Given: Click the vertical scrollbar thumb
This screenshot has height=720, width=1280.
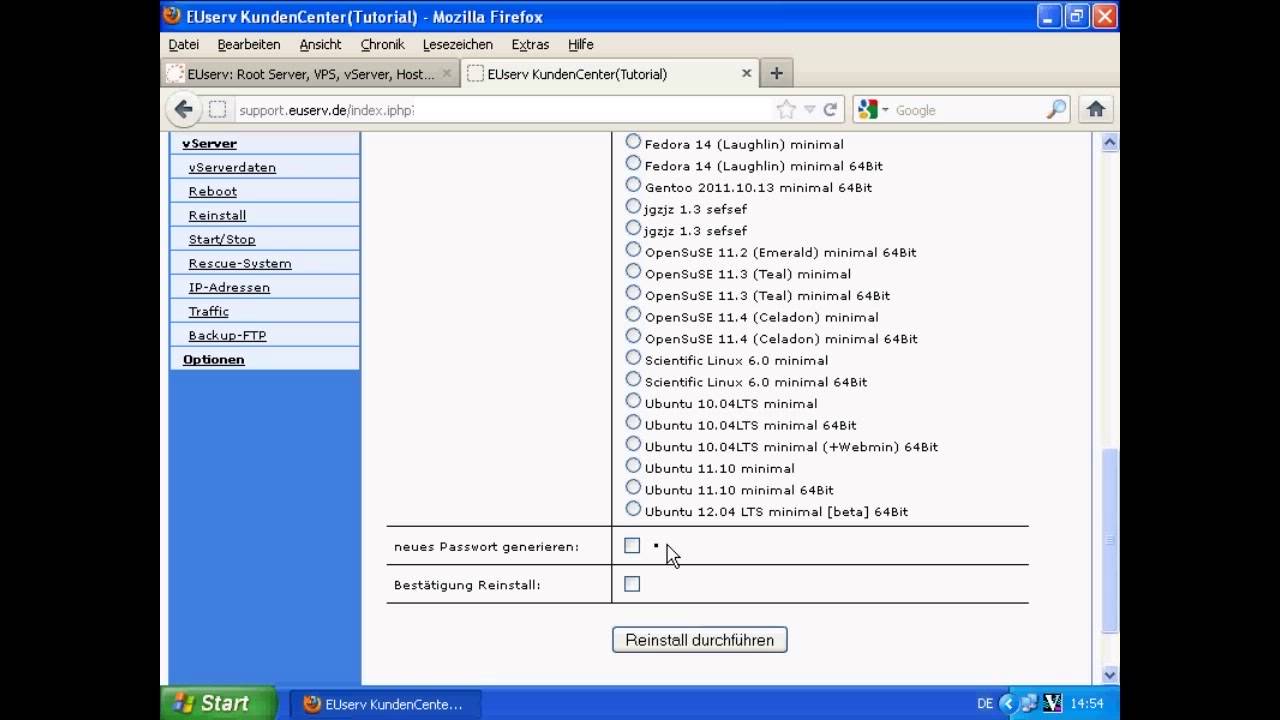Looking at the screenshot, I should point(1109,541).
